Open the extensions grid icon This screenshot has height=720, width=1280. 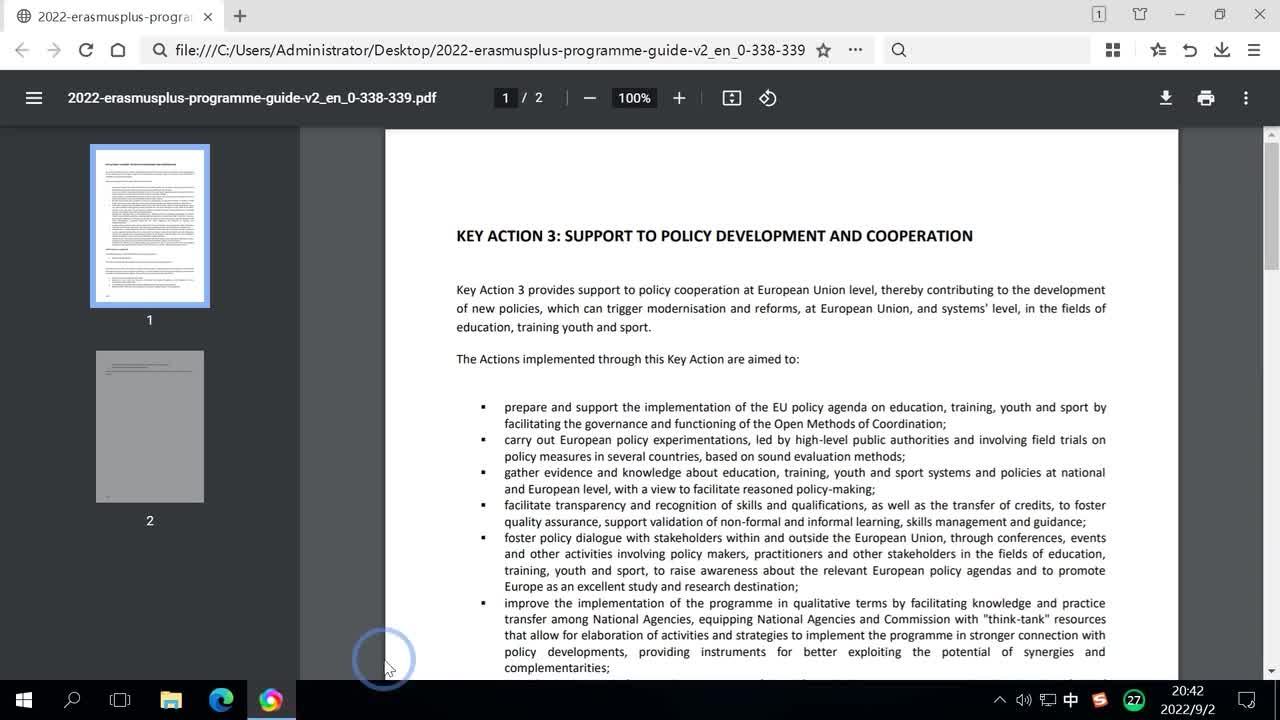tap(1113, 50)
